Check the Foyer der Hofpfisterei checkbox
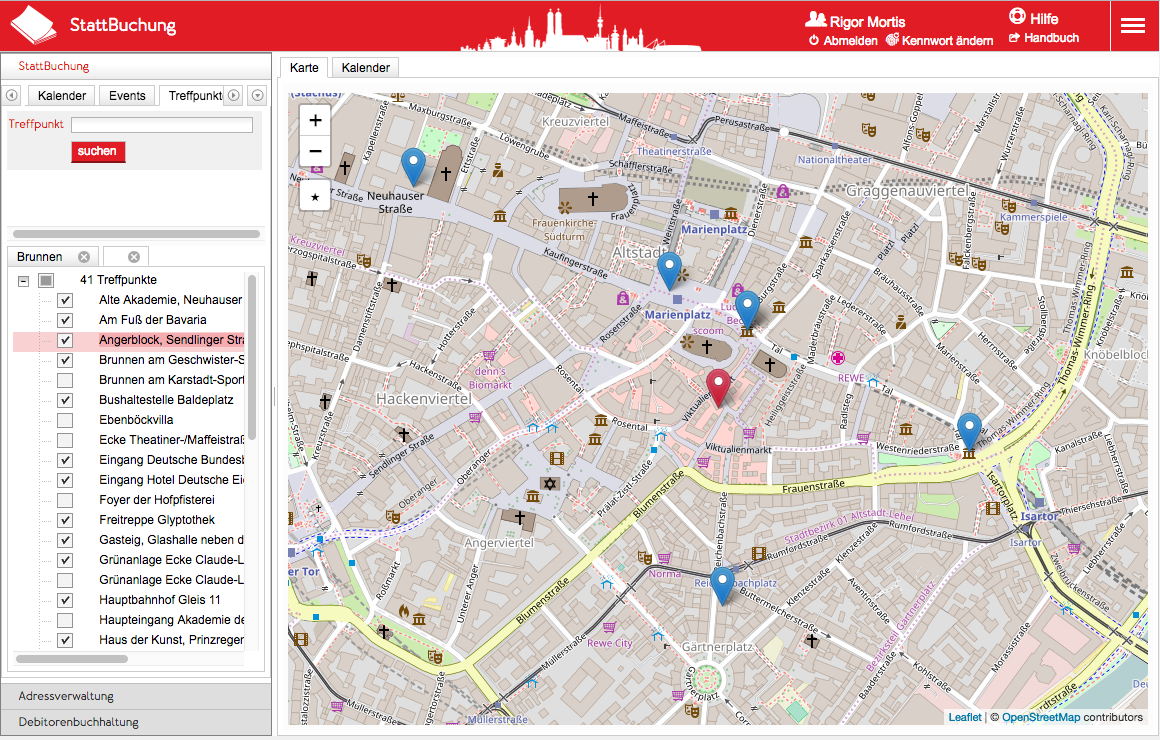The image size is (1160, 740). tap(65, 500)
